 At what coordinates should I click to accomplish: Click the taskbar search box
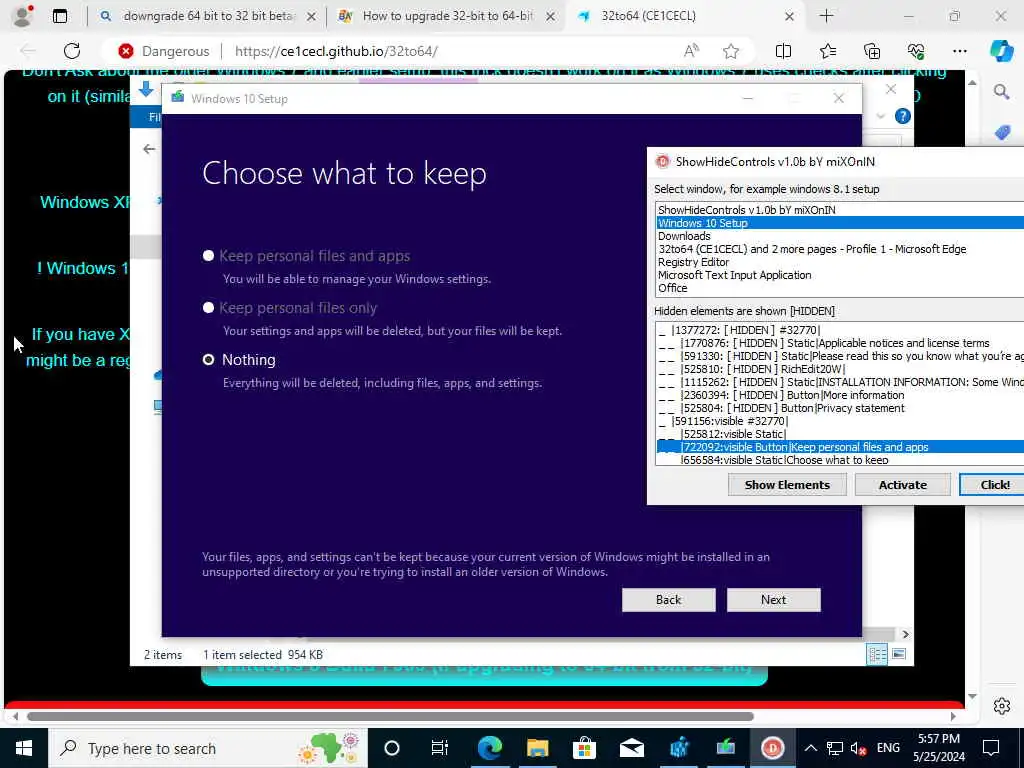click(x=208, y=748)
